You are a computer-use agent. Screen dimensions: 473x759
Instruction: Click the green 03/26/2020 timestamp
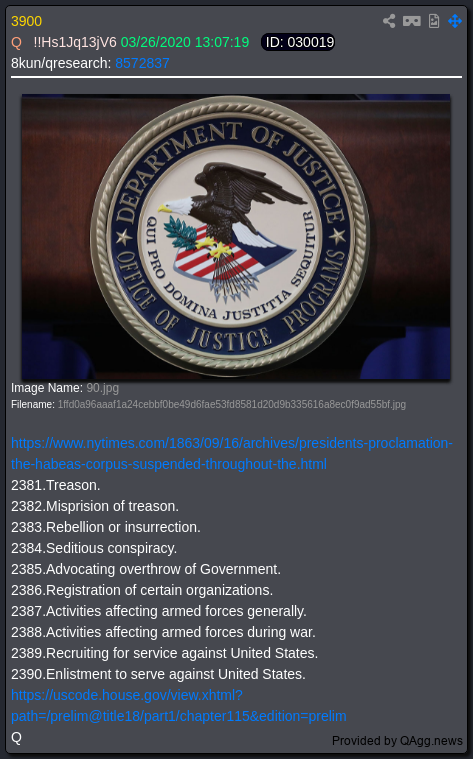click(185, 43)
